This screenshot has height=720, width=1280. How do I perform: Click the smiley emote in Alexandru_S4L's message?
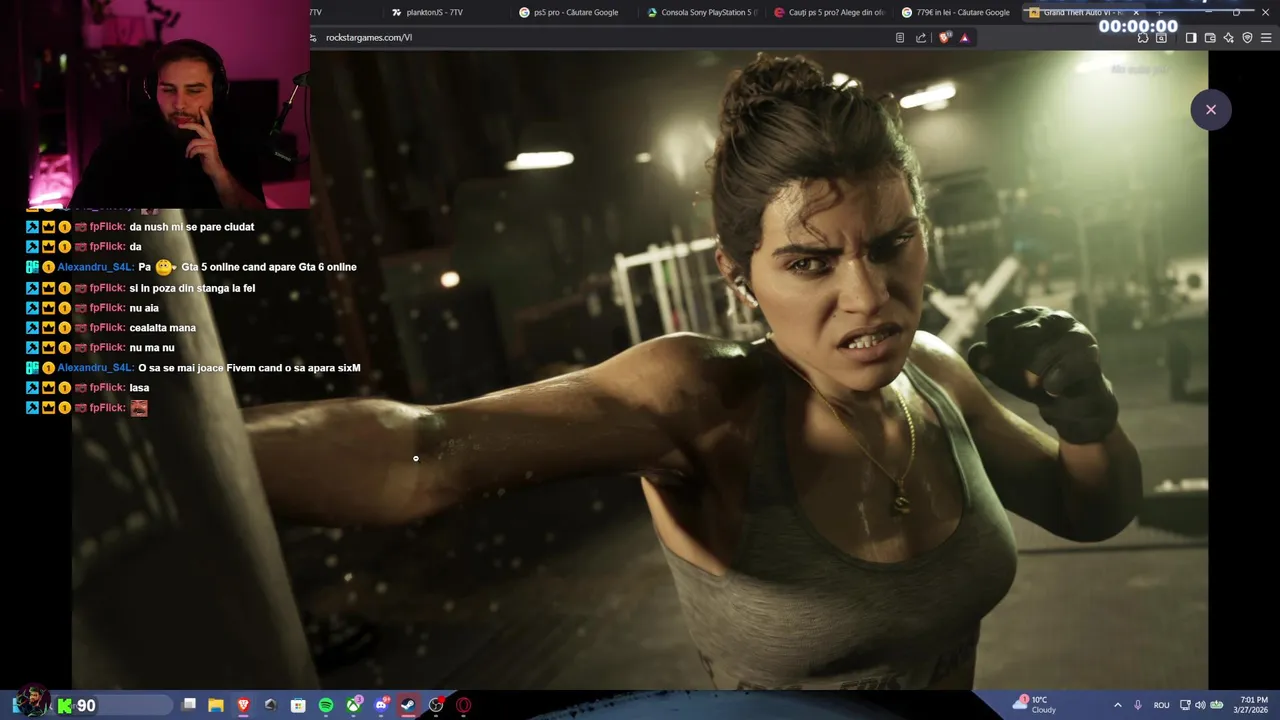(165, 267)
